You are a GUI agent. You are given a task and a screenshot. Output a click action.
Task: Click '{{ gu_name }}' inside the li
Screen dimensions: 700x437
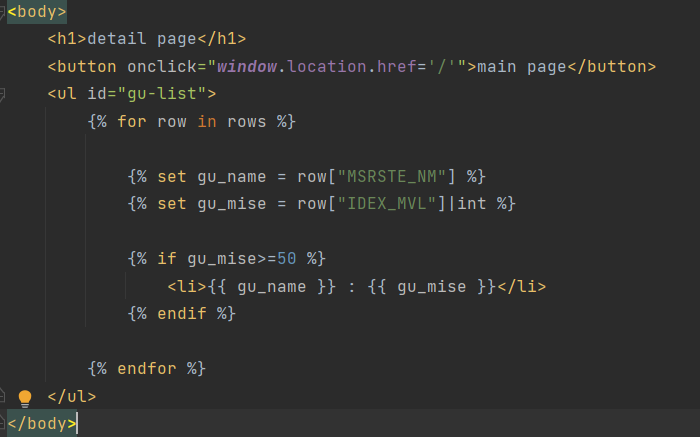click(271, 286)
